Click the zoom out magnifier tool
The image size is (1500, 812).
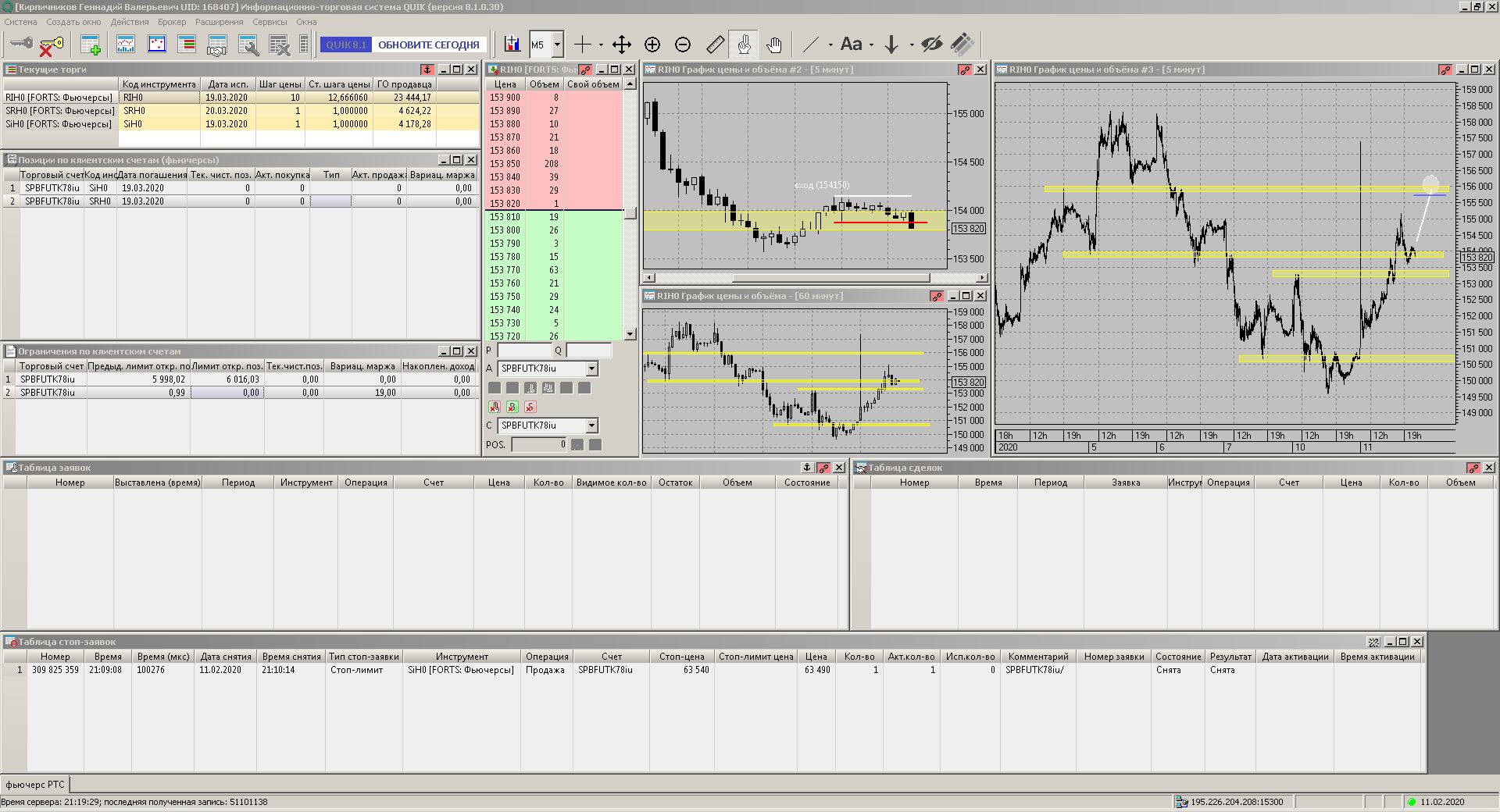[x=683, y=45]
